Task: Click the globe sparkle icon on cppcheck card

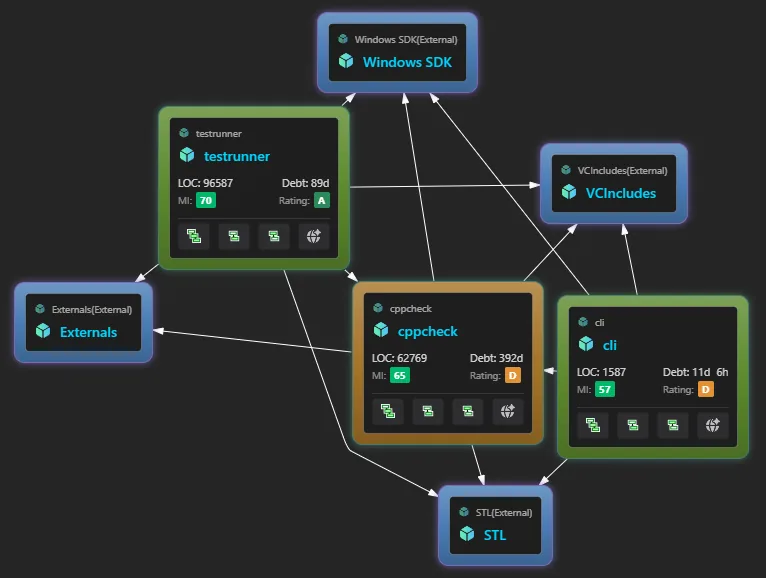Action: (508, 411)
